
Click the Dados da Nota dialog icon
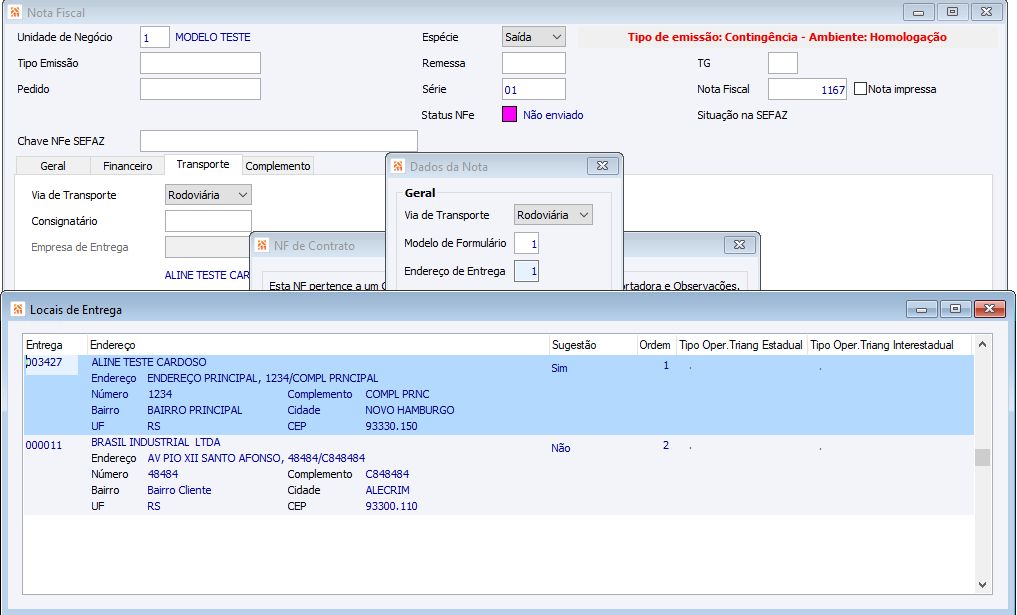tap(398, 167)
